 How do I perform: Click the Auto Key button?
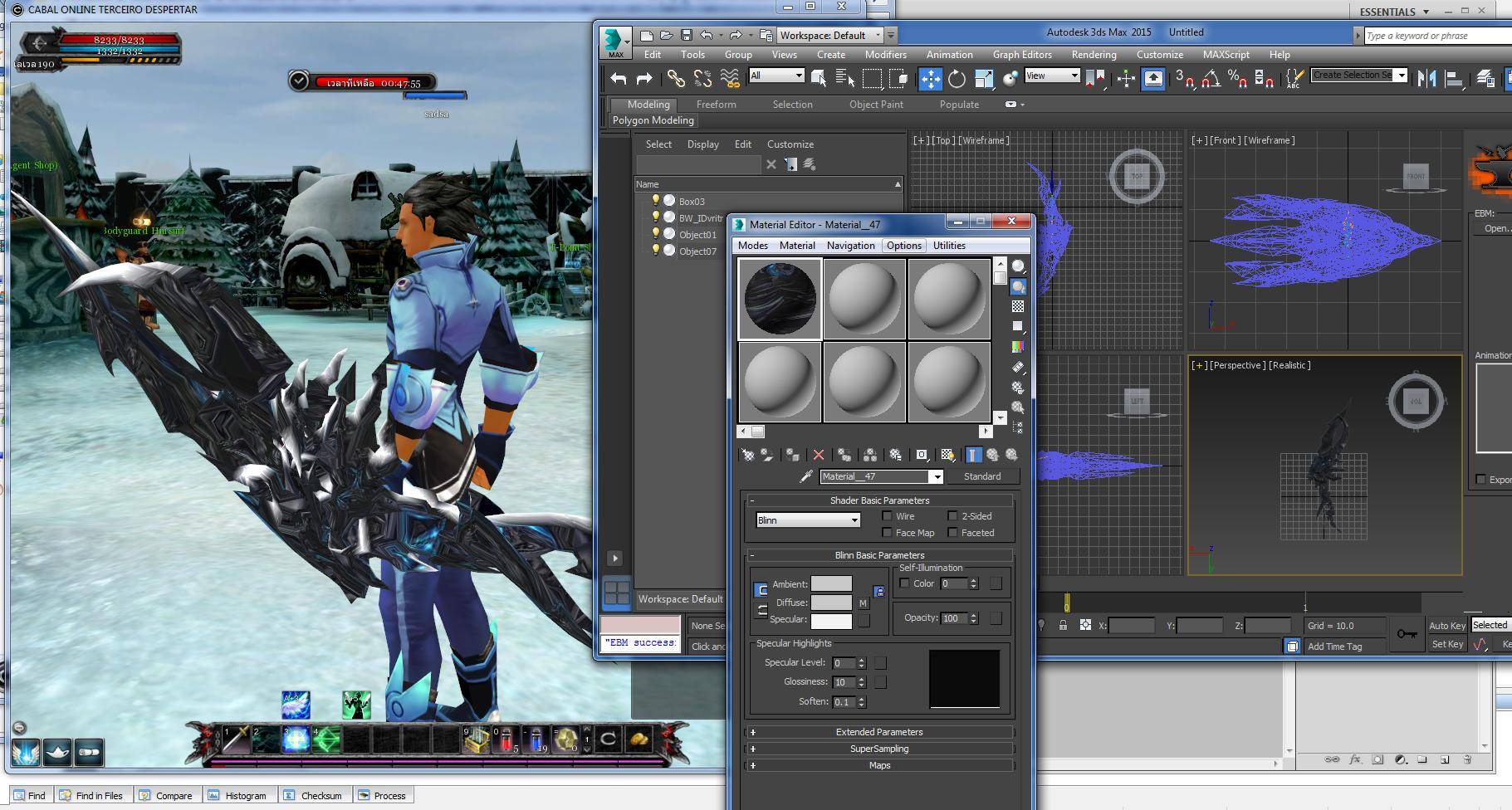1447,626
